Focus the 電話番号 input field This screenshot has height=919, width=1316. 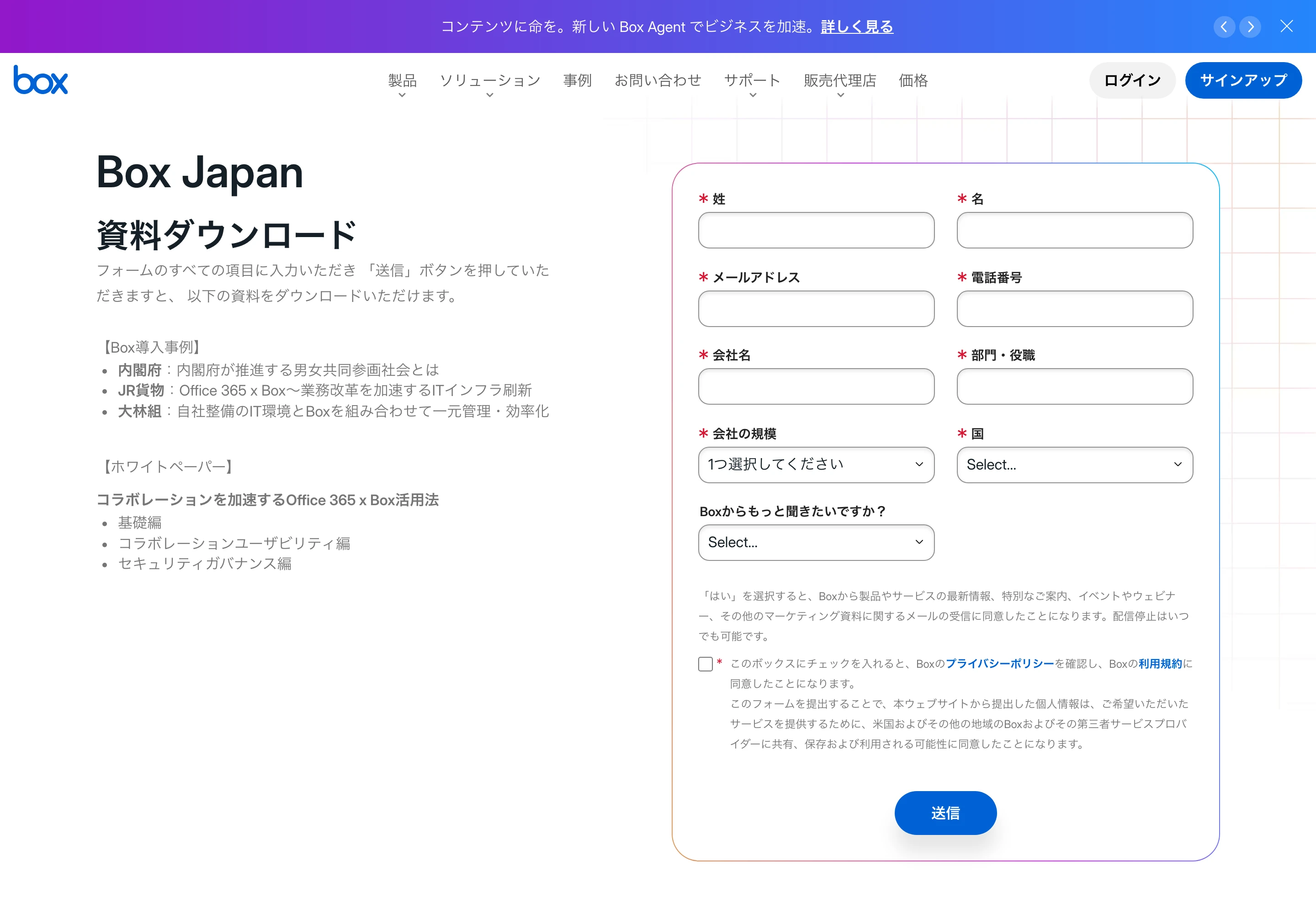click(x=1075, y=309)
